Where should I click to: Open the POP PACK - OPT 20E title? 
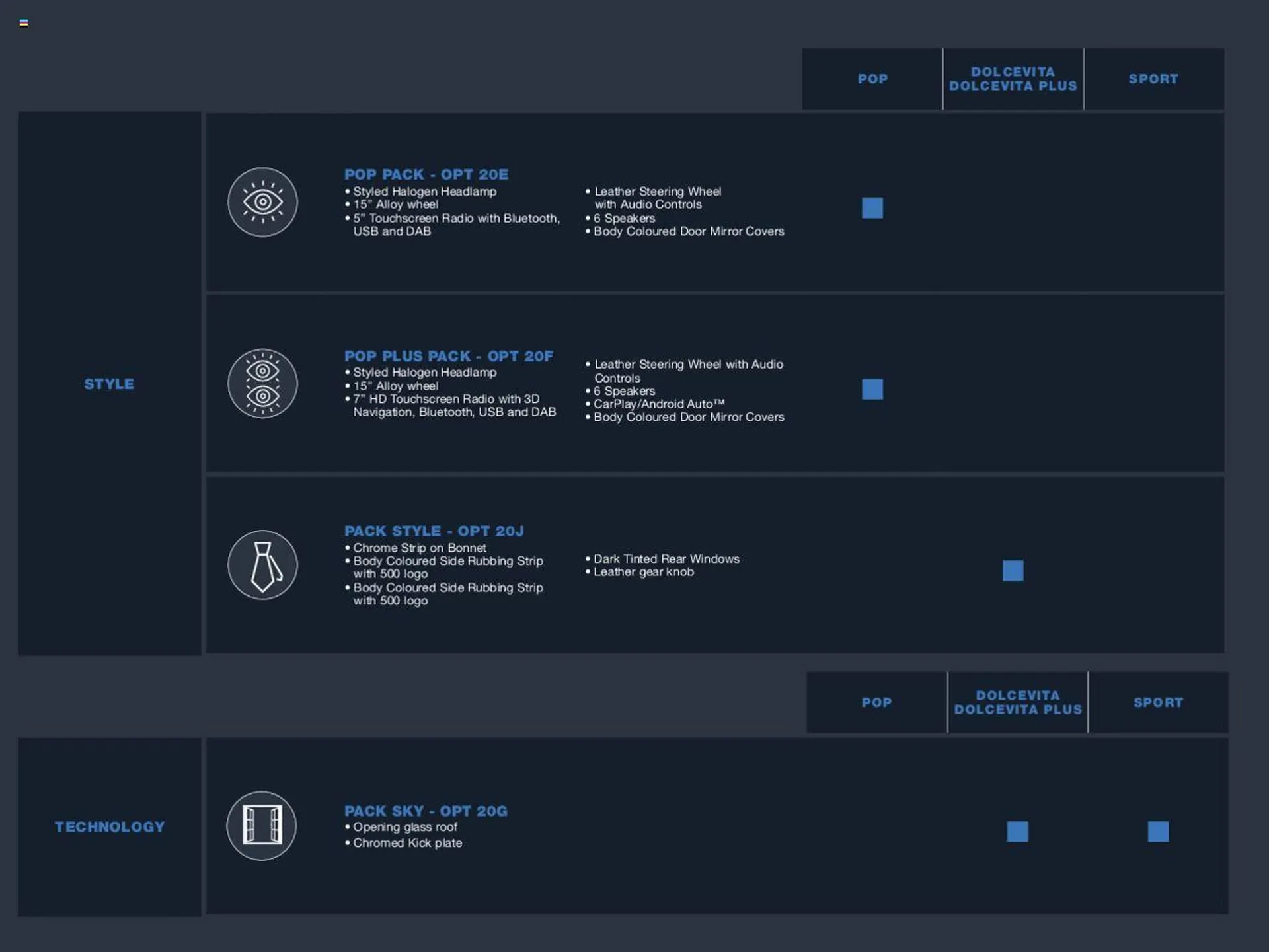click(426, 174)
